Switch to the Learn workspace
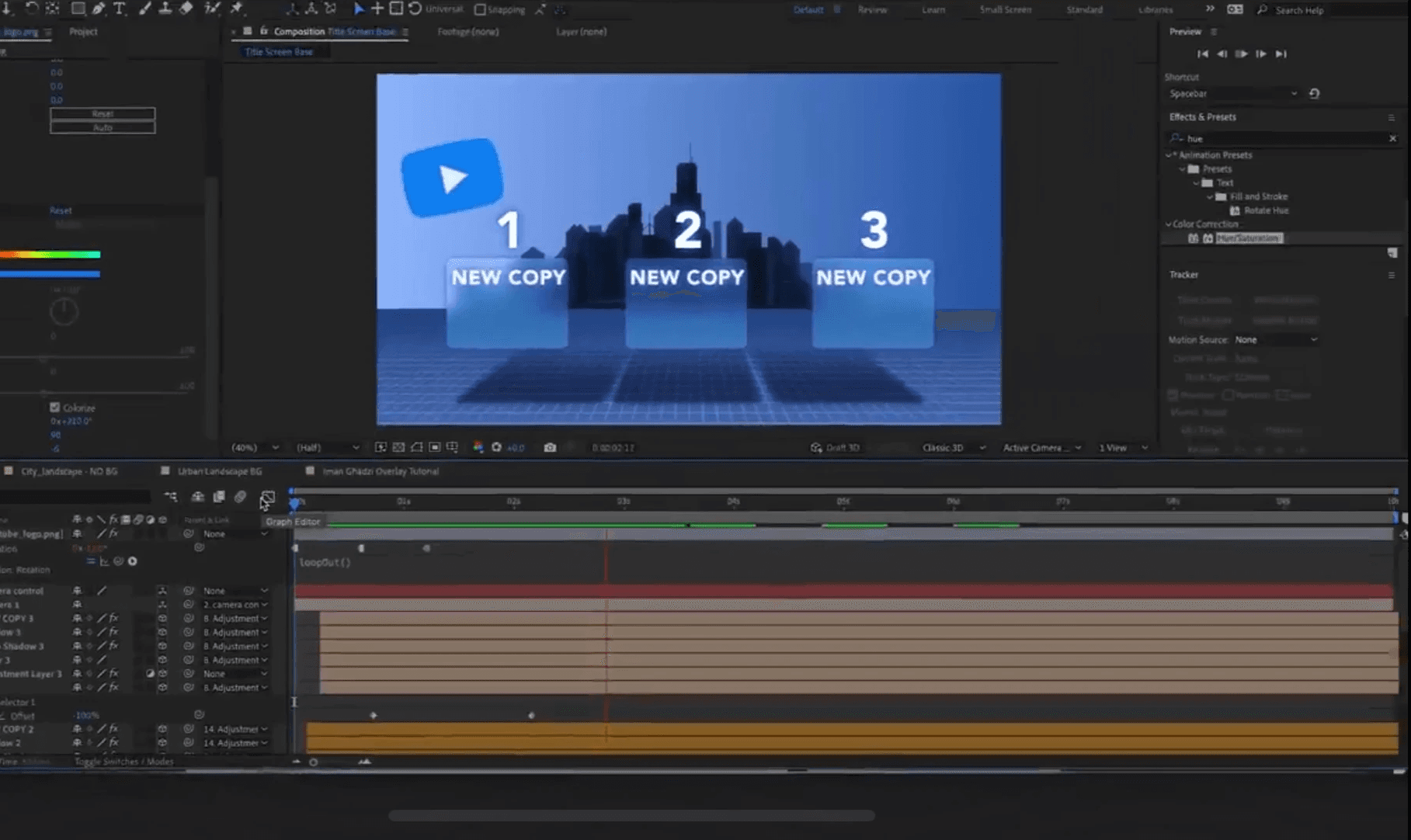The image size is (1411, 840). [x=933, y=10]
